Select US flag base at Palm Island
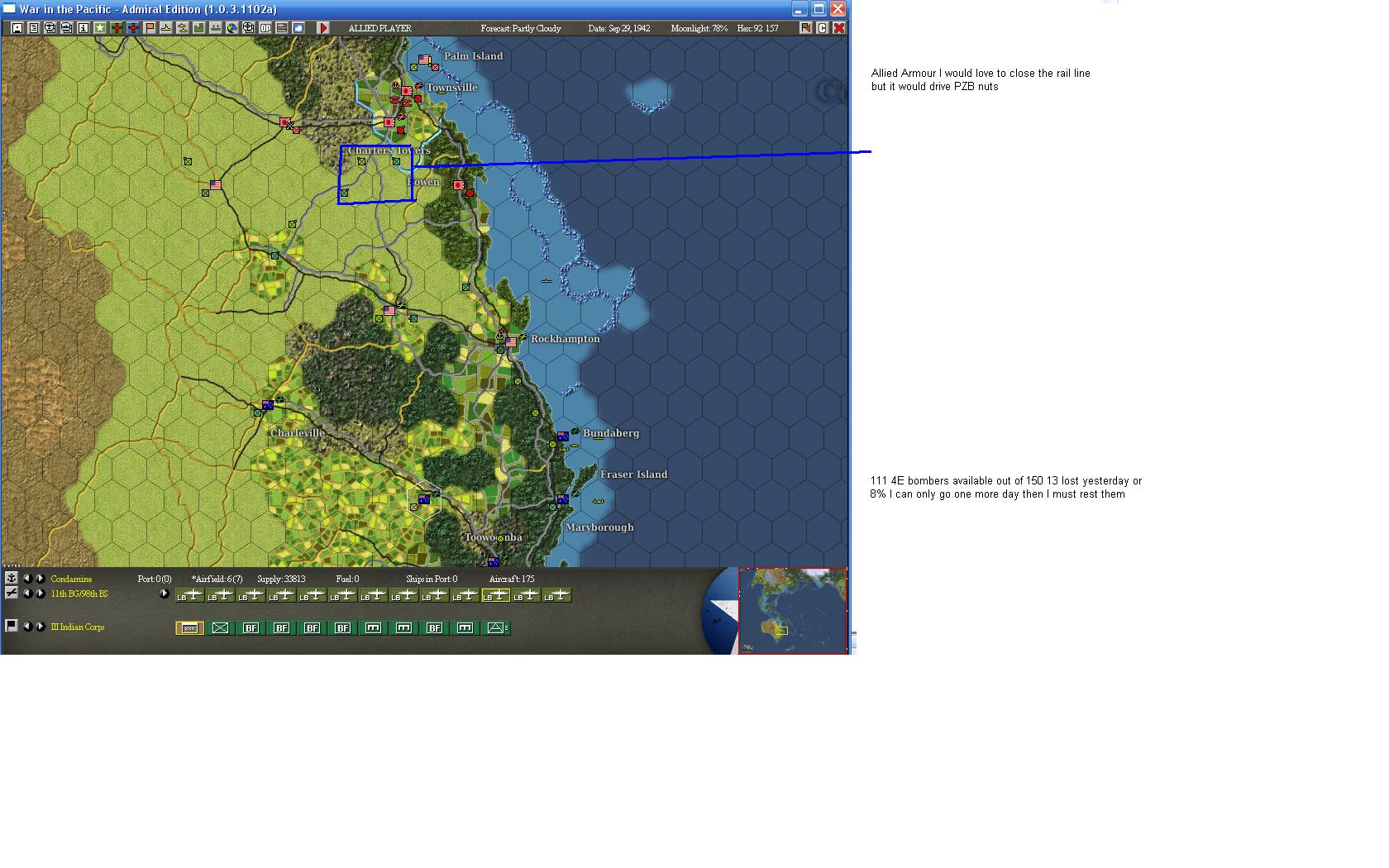The height and width of the screenshot is (868, 1389). point(425,60)
